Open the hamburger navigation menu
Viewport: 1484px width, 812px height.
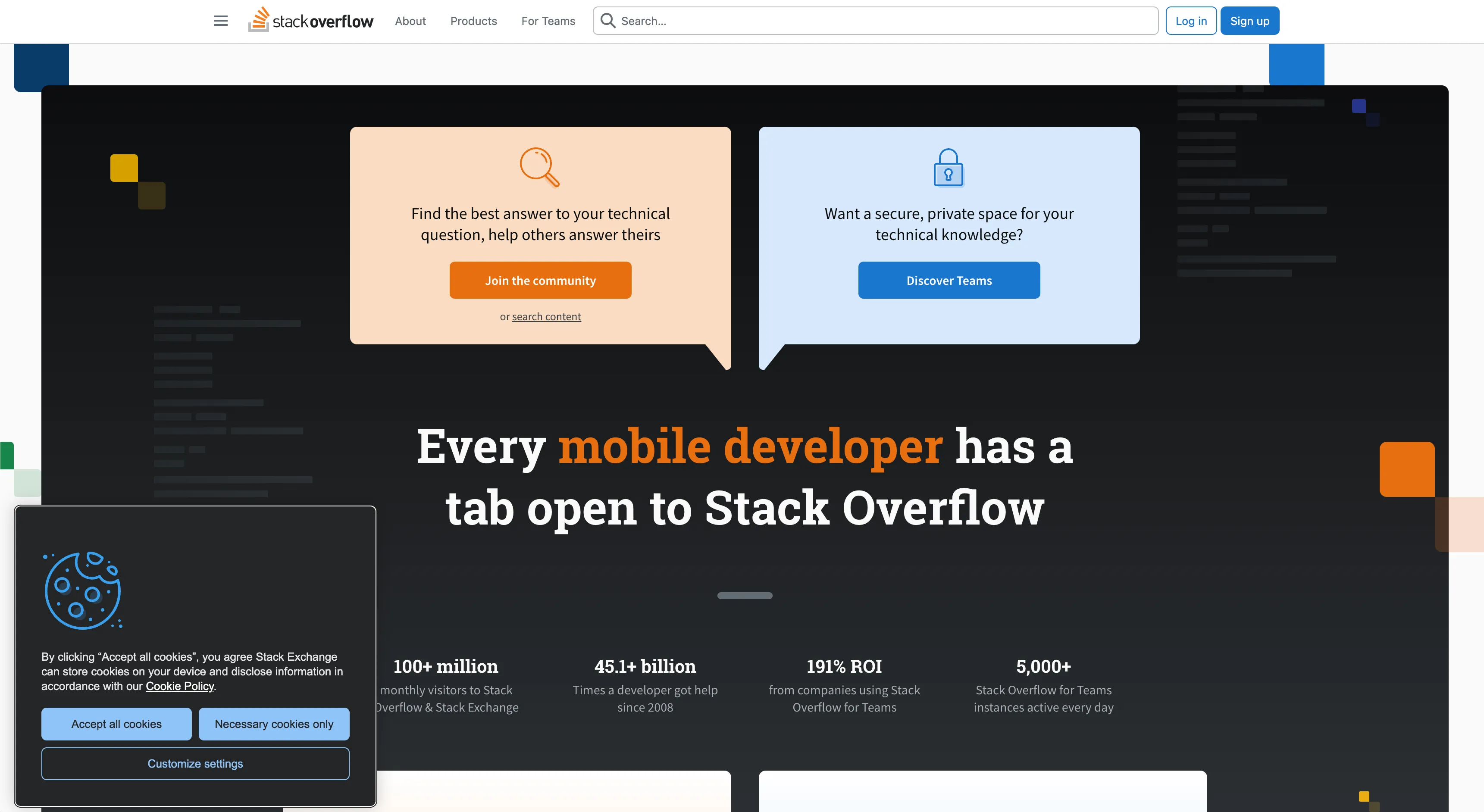[220, 20]
